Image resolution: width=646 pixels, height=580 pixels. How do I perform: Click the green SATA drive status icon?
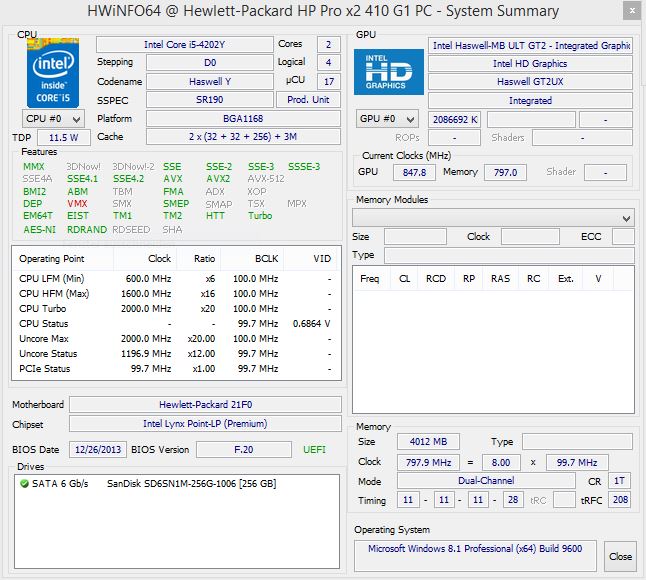pos(24,484)
